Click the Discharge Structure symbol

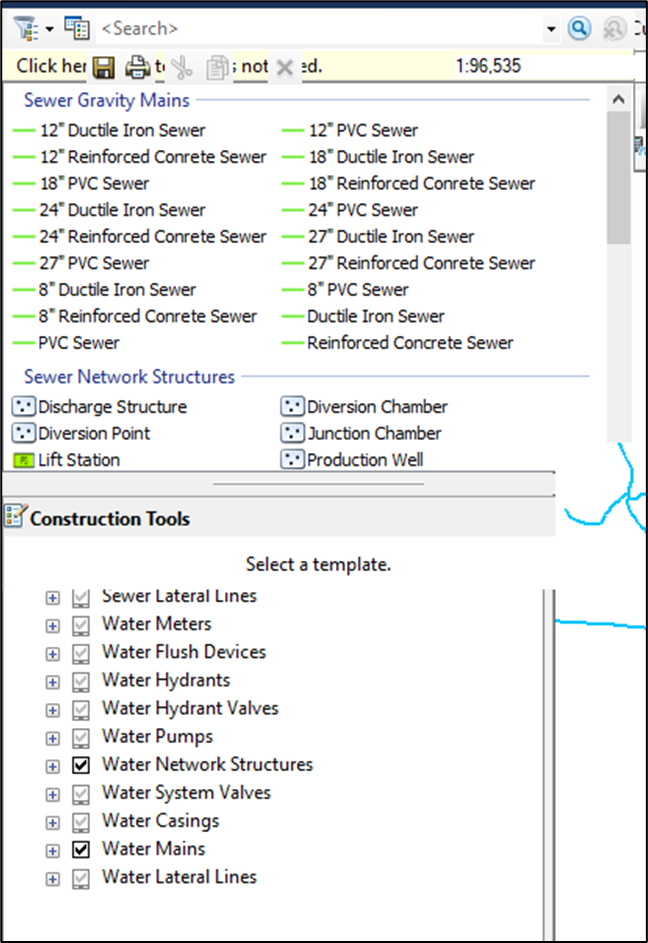pos(22,407)
